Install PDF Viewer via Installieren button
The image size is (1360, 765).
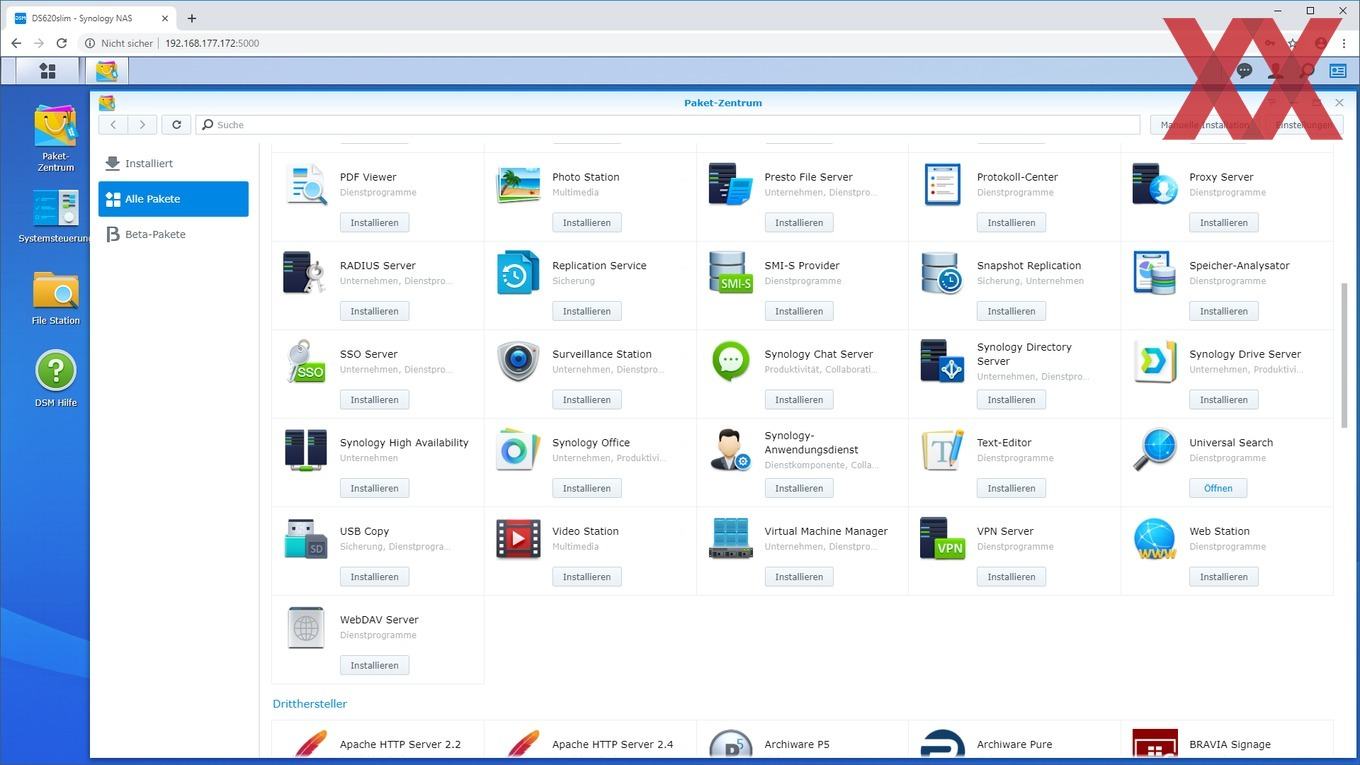(374, 222)
